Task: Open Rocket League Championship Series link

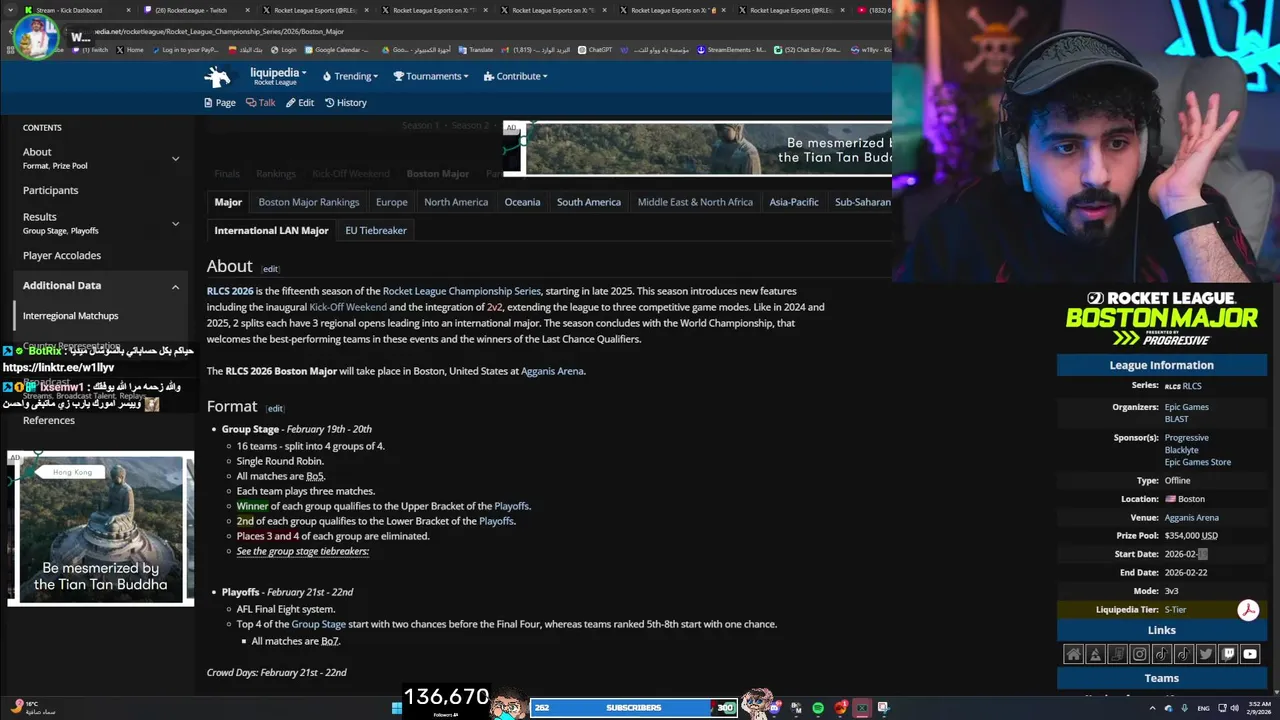Action: tap(462, 291)
